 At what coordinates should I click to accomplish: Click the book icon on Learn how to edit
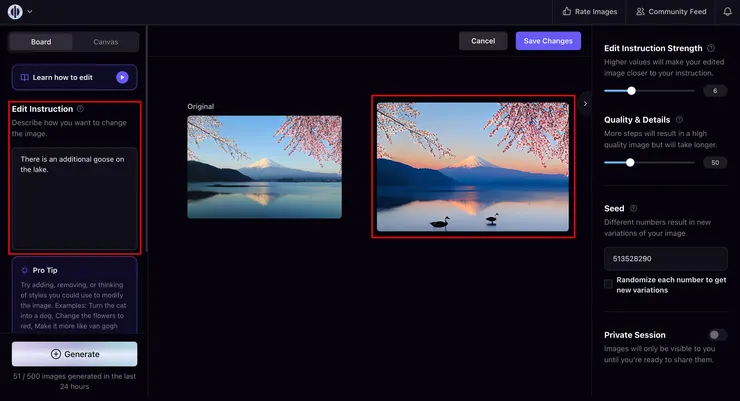point(25,77)
